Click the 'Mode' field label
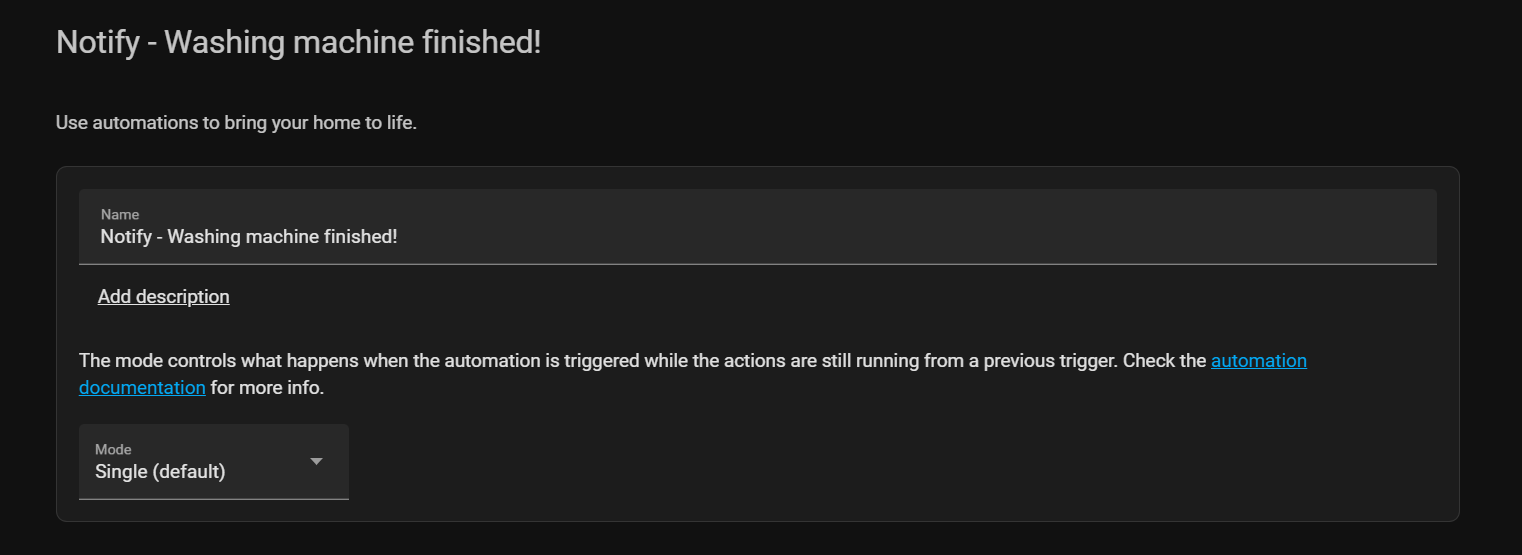1522x555 pixels. [113, 450]
